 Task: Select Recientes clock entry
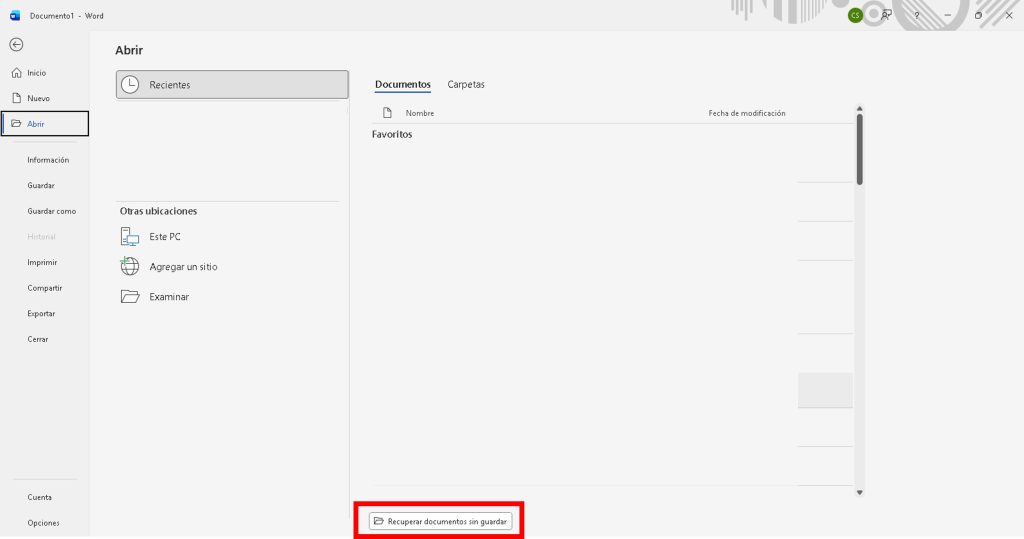pos(232,85)
